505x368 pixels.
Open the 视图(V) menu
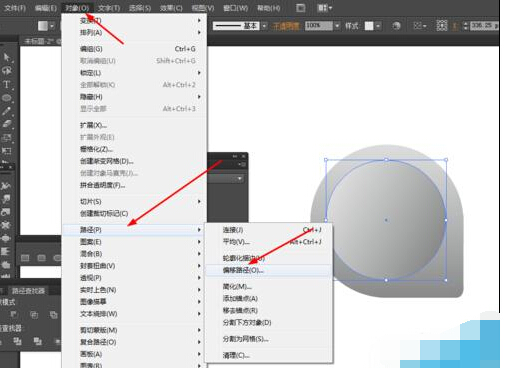(x=203, y=8)
